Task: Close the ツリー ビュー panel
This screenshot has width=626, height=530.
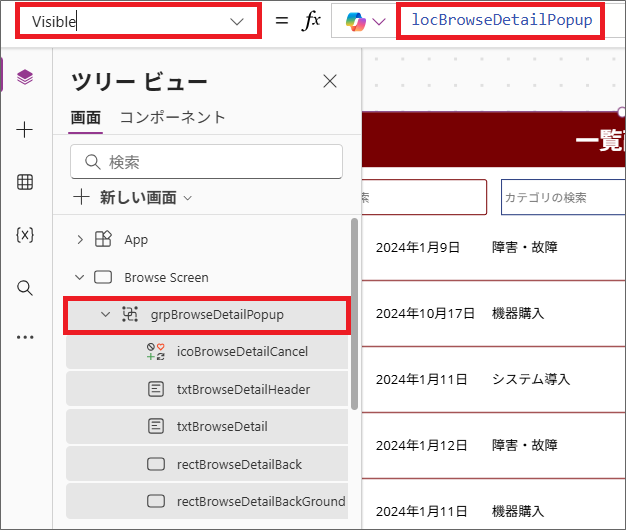Action: coord(329,82)
